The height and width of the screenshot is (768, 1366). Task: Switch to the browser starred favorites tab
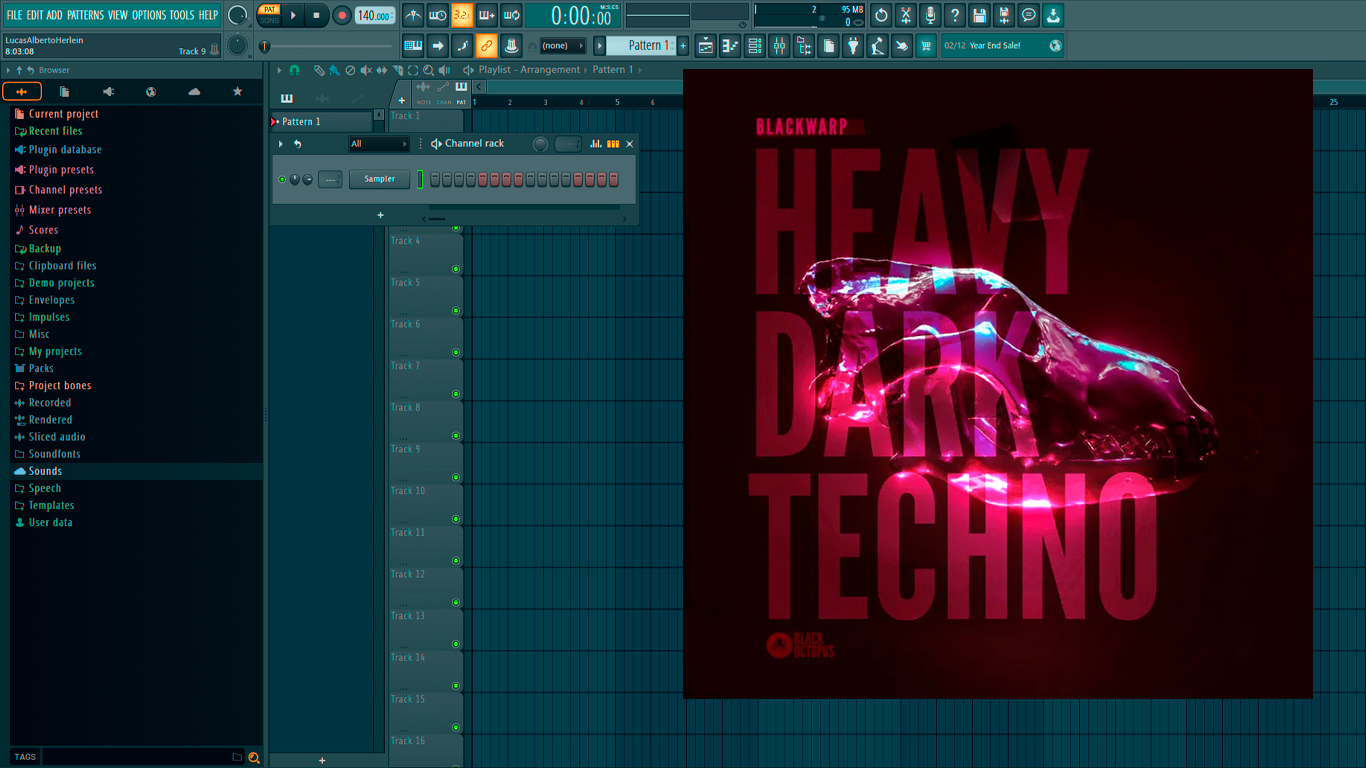coord(237,92)
